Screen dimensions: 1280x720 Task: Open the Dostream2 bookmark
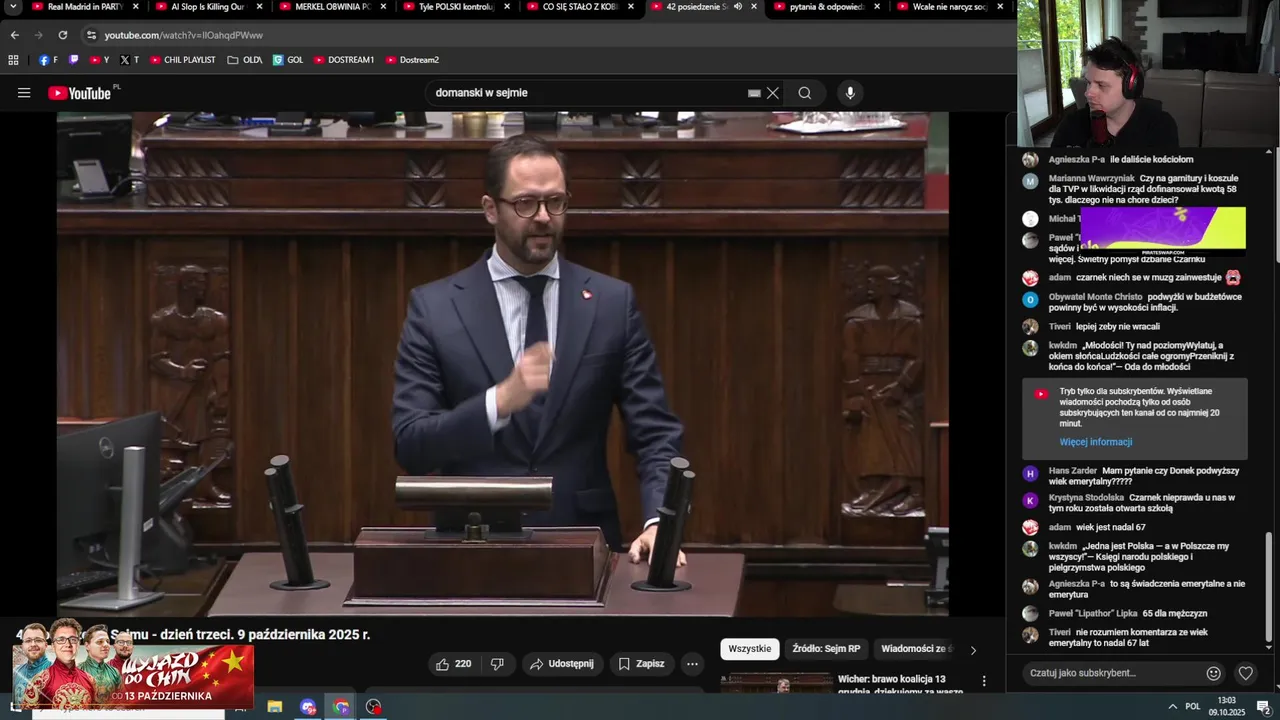coord(412,60)
